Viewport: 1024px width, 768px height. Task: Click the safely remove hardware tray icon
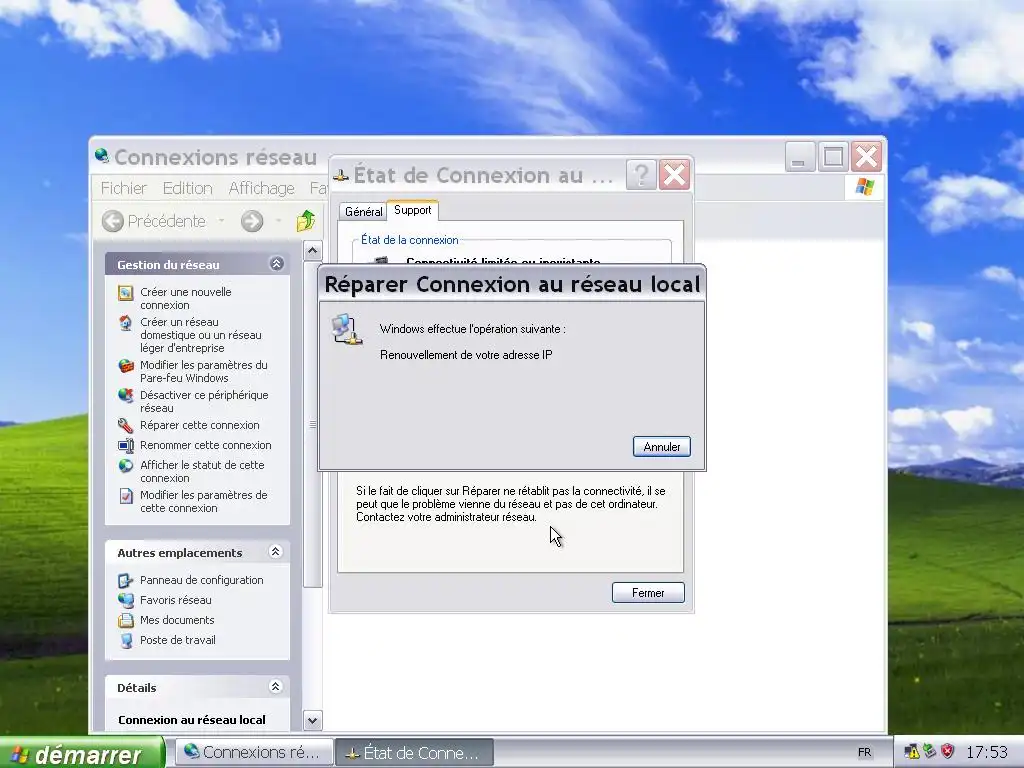coord(929,752)
